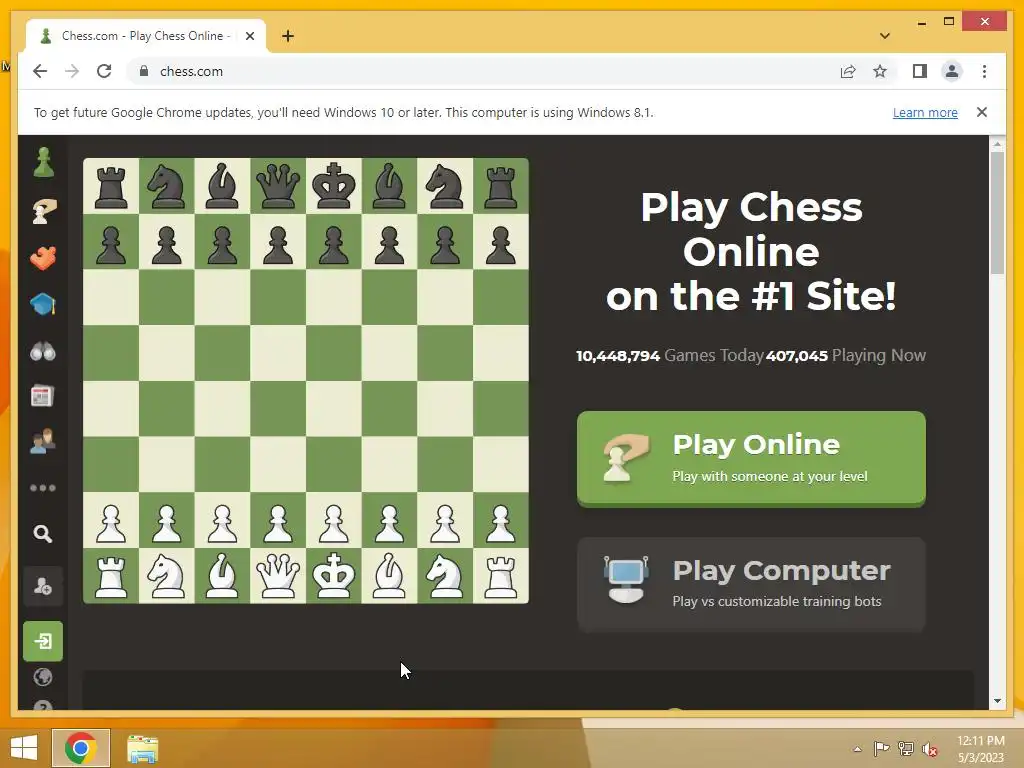This screenshot has height=768, width=1024.
Task: Open the tab search dropdown chevron
Action: [x=885, y=36]
